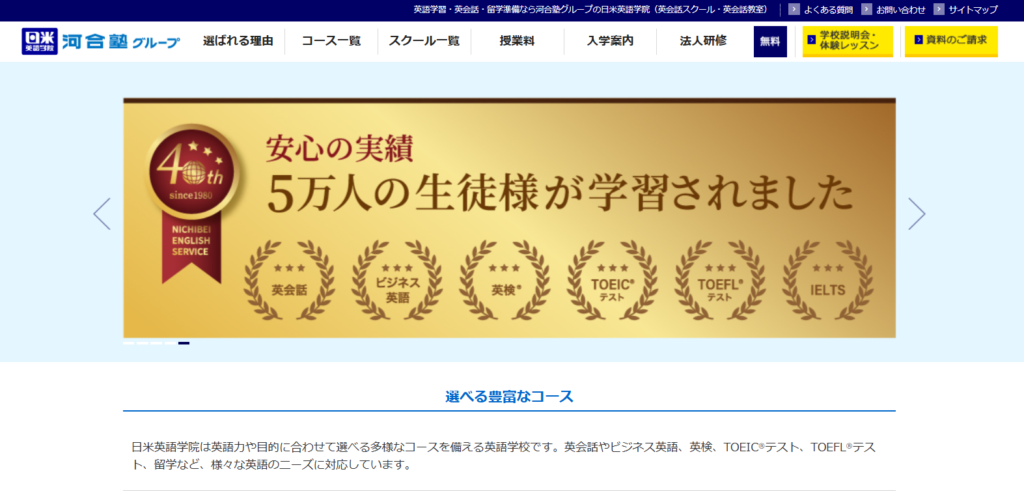The image size is (1024, 491).
Task: Click 学校説明会・体験レッスン button
Action: point(848,41)
